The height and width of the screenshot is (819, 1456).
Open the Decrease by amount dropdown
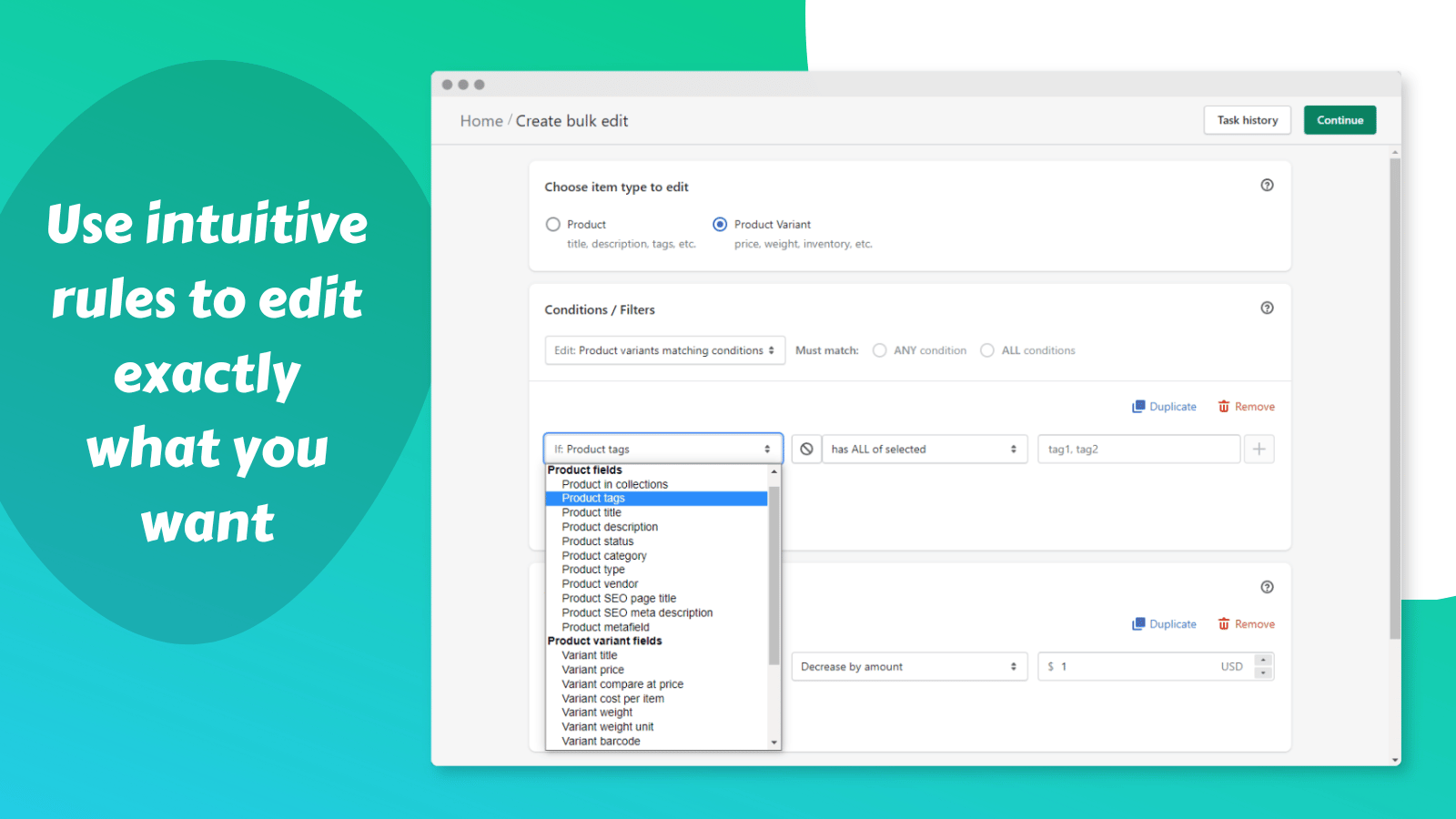908,665
